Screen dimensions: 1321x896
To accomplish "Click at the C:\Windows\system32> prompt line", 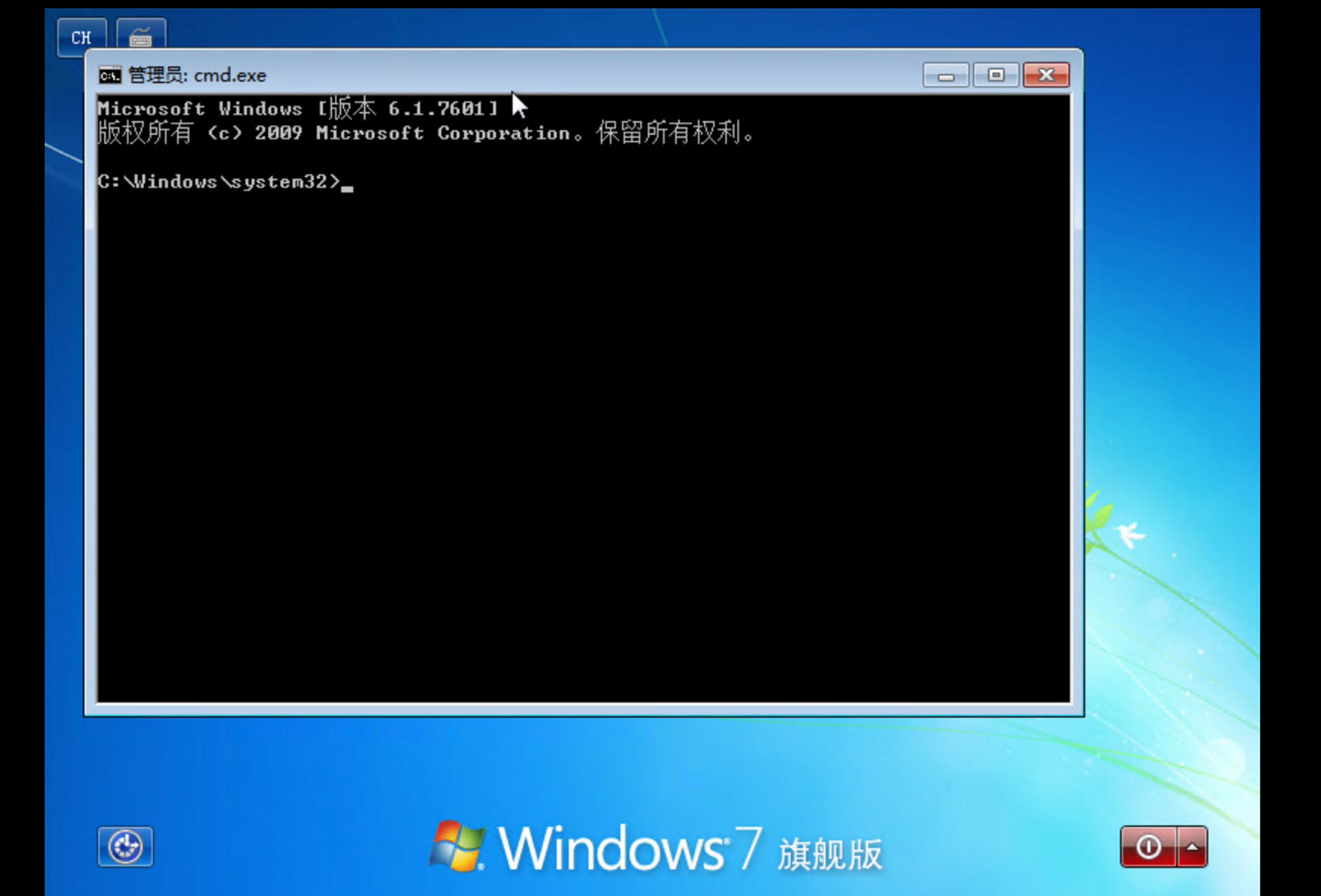I will [219, 182].
